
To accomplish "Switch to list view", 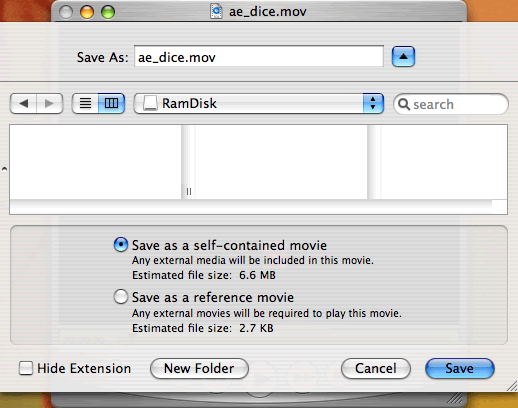I will point(85,103).
